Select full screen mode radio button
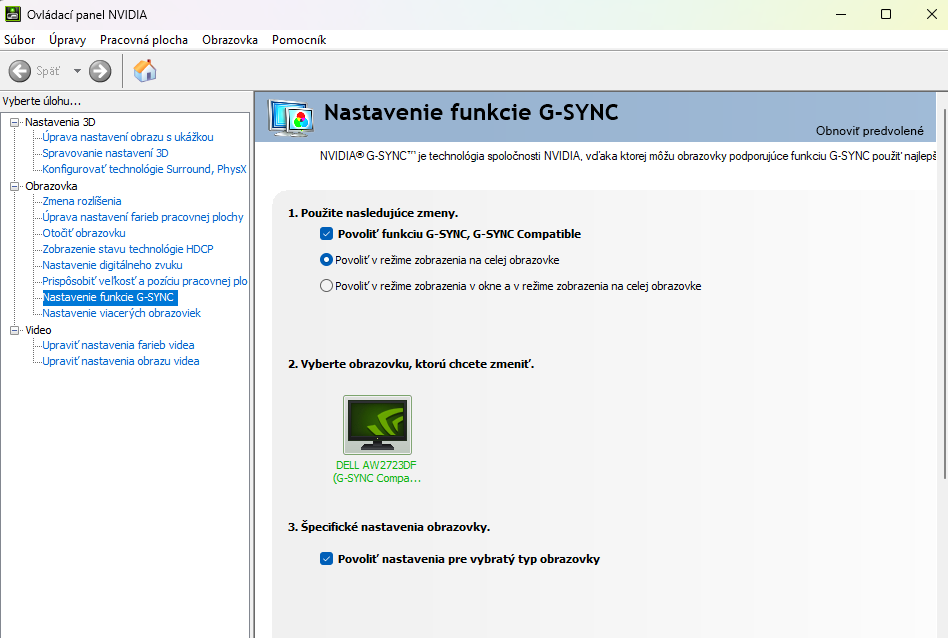948x638 pixels. pos(326,260)
